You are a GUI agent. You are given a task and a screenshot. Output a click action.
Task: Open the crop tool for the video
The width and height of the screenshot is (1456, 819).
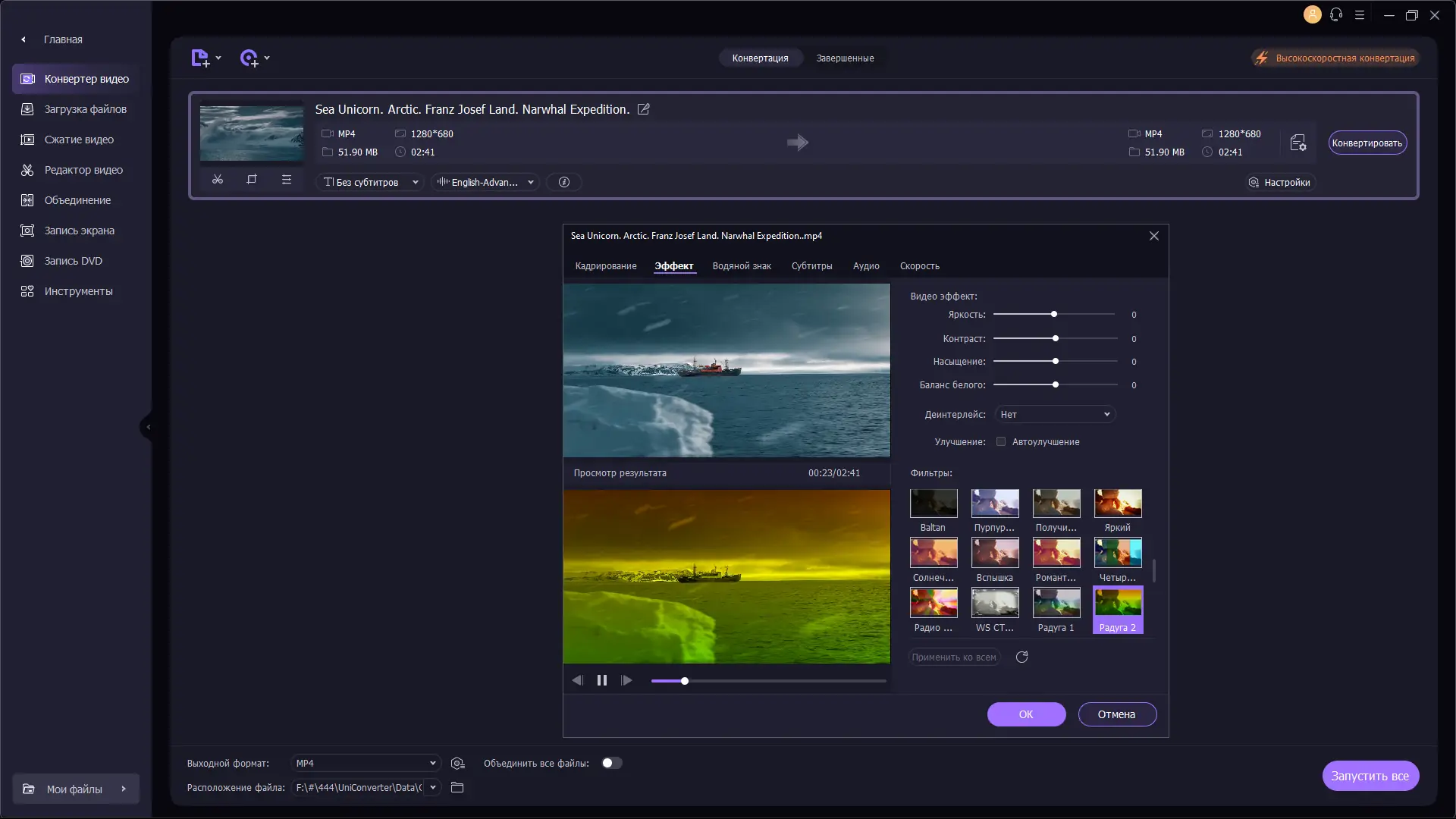(x=252, y=180)
